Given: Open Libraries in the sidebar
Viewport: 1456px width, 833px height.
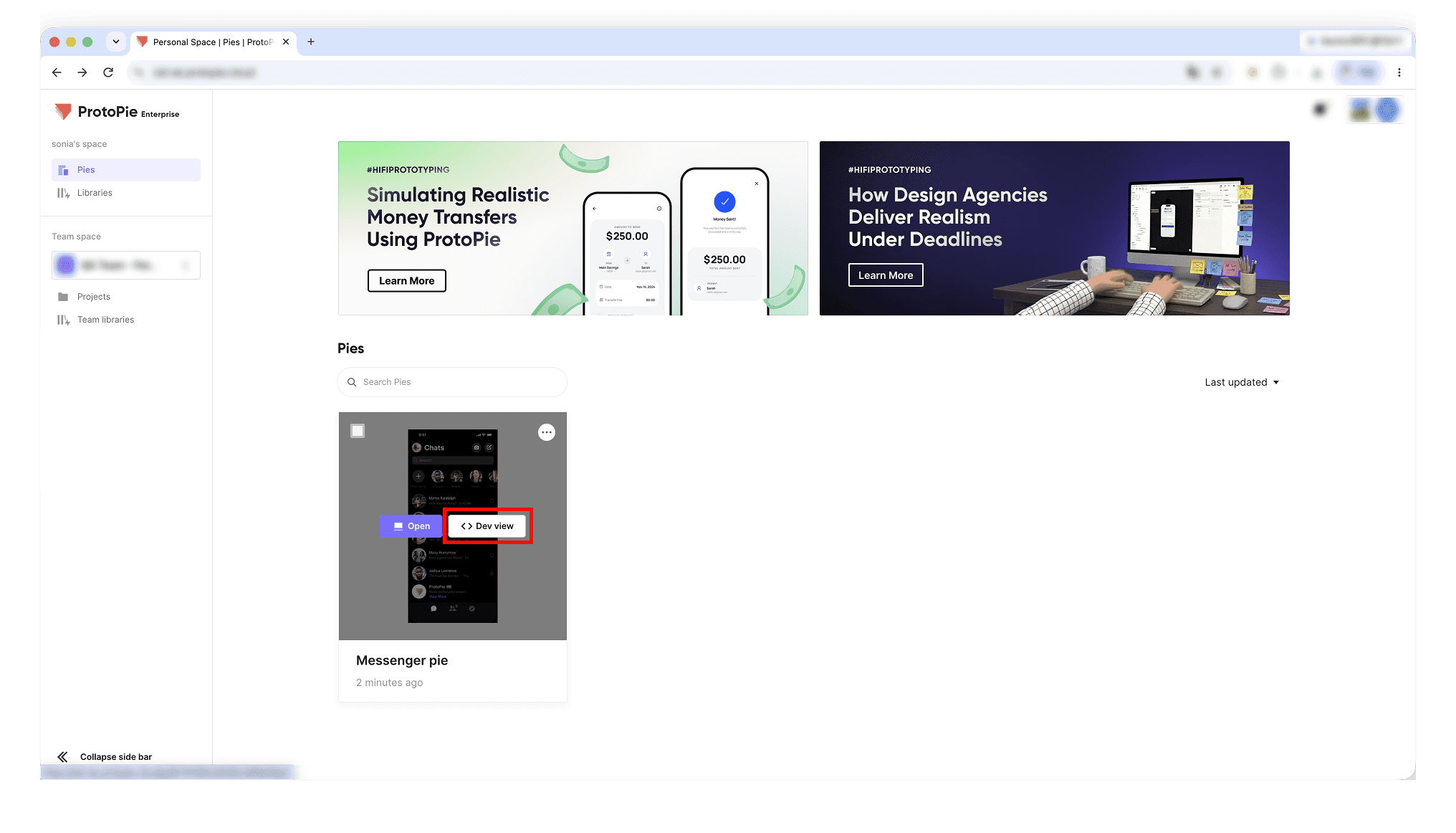Looking at the screenshot, I should [x=126, y=193].
